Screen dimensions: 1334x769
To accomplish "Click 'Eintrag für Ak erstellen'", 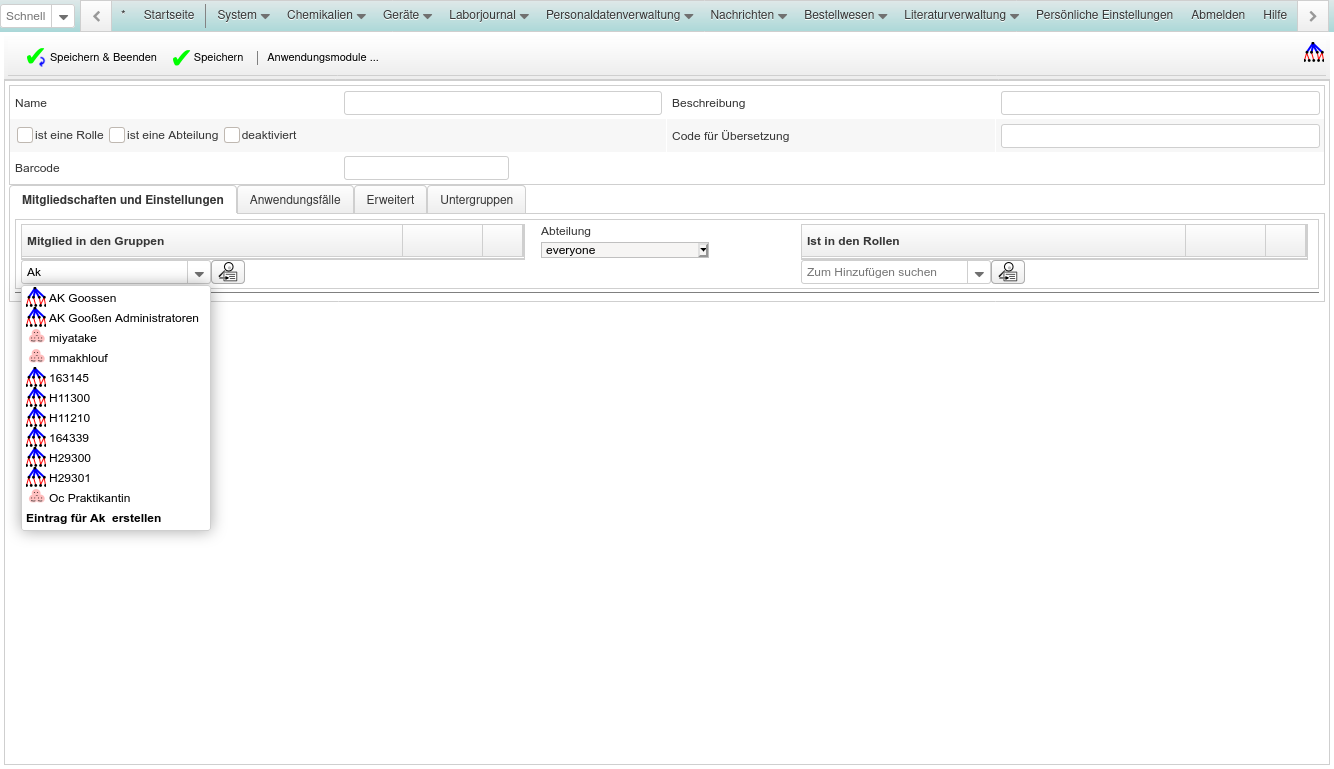I will (x=93, y=518).
